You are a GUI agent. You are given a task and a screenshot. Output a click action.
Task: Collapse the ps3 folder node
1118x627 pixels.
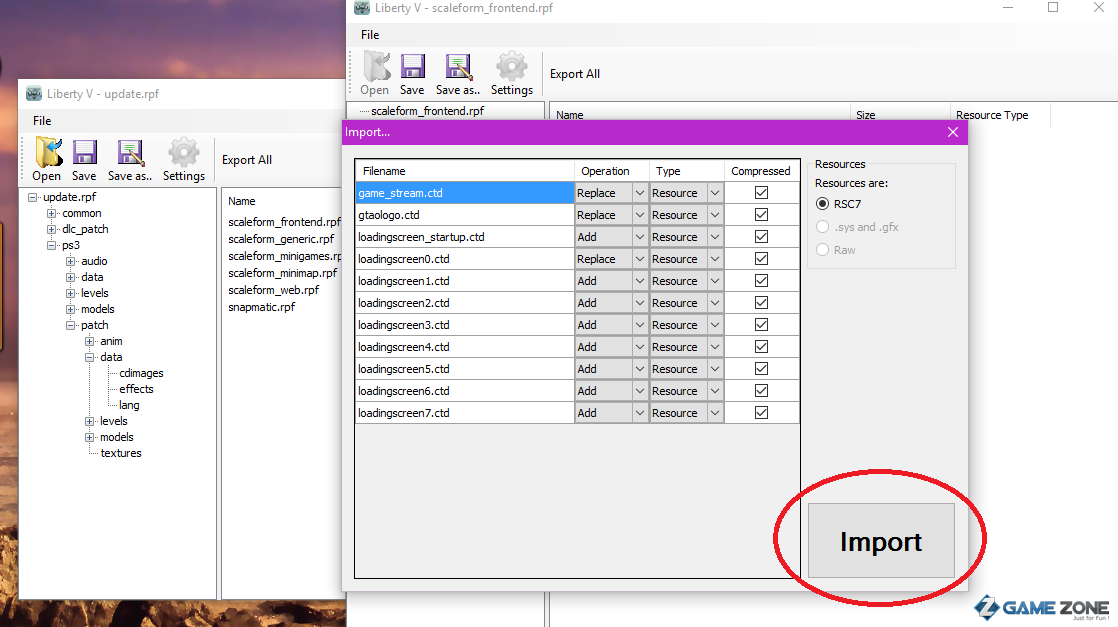click(x=51, y=245)
